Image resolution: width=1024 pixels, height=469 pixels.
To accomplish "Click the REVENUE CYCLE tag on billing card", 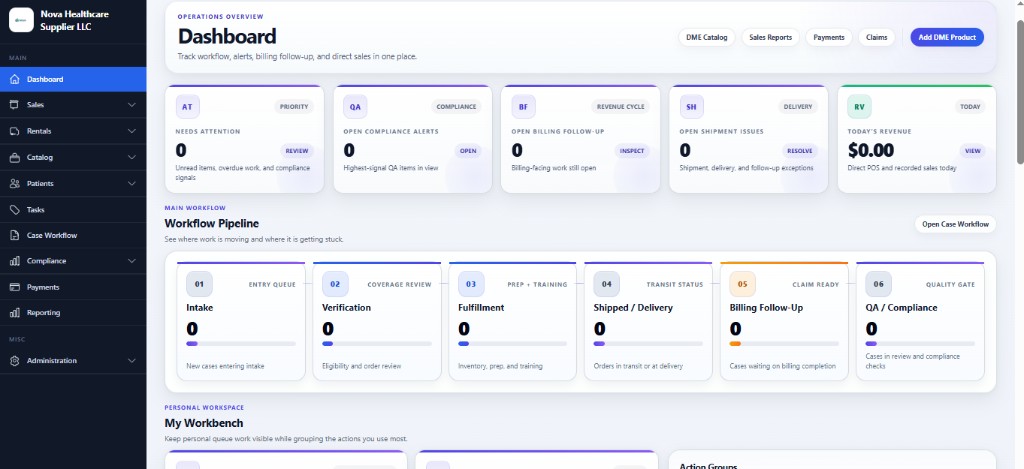I will coord(620,106).
